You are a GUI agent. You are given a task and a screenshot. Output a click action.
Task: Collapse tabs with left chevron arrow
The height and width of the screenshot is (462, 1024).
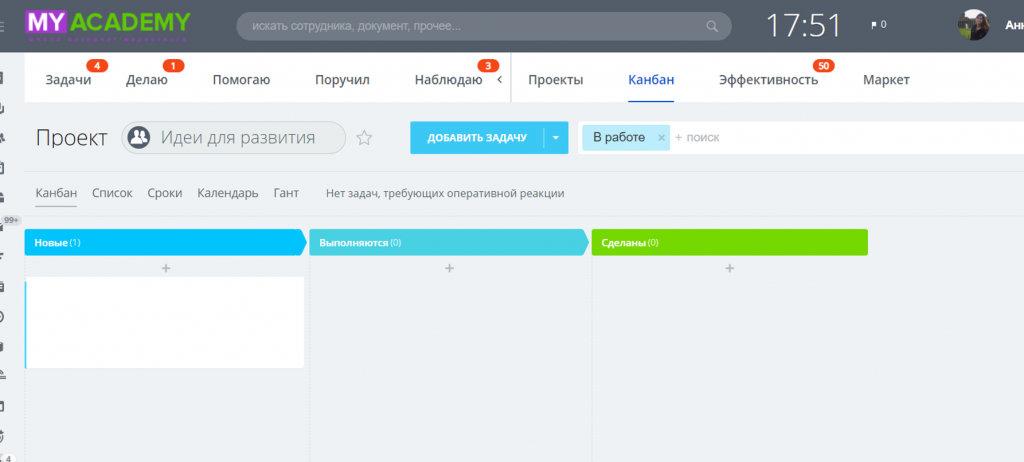500,80
